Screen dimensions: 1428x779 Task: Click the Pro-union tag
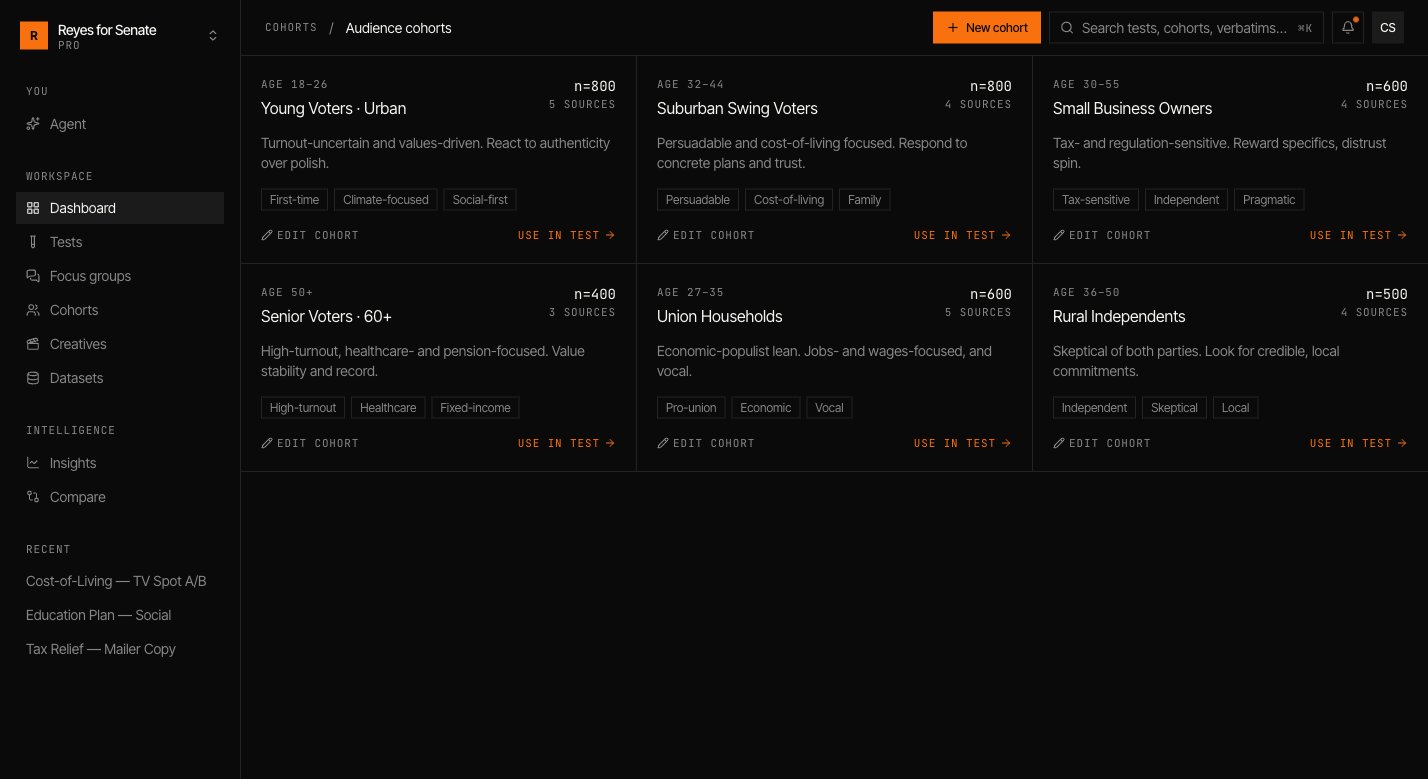point(691,408)
